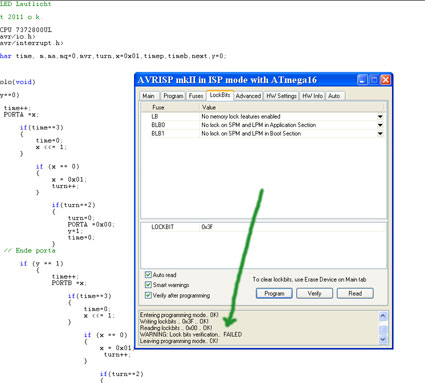Click the 'PORTB =x;' line in code editor
The image size is (425, 383).
69,283
